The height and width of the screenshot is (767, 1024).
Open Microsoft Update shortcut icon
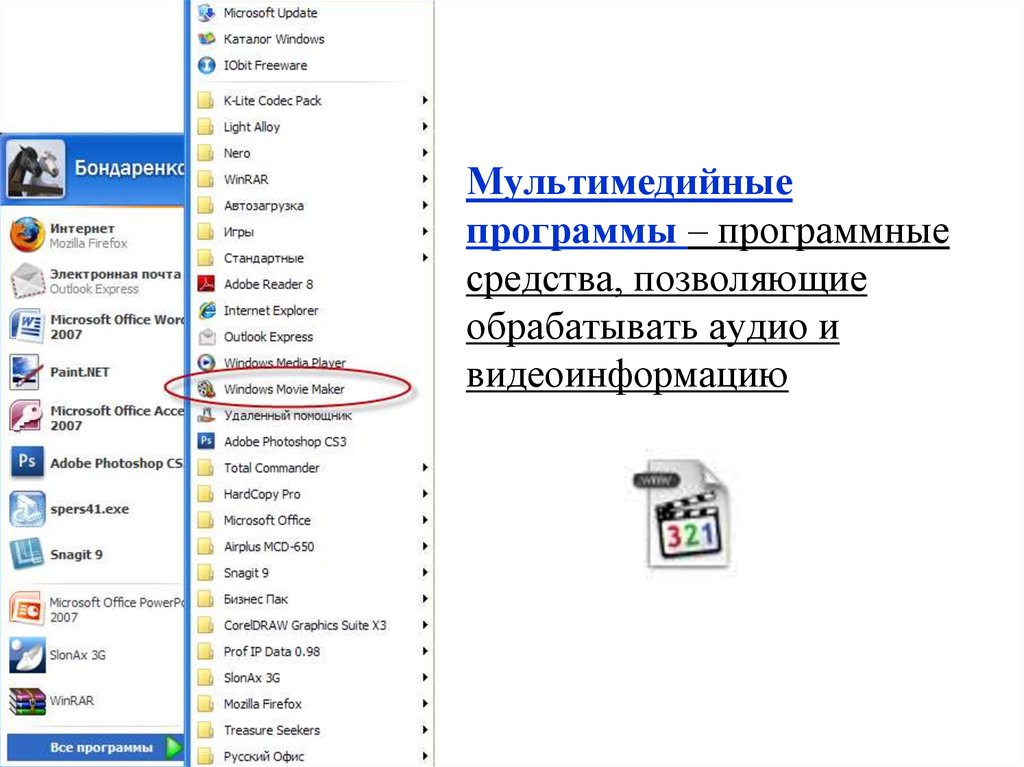pos(206,12)
